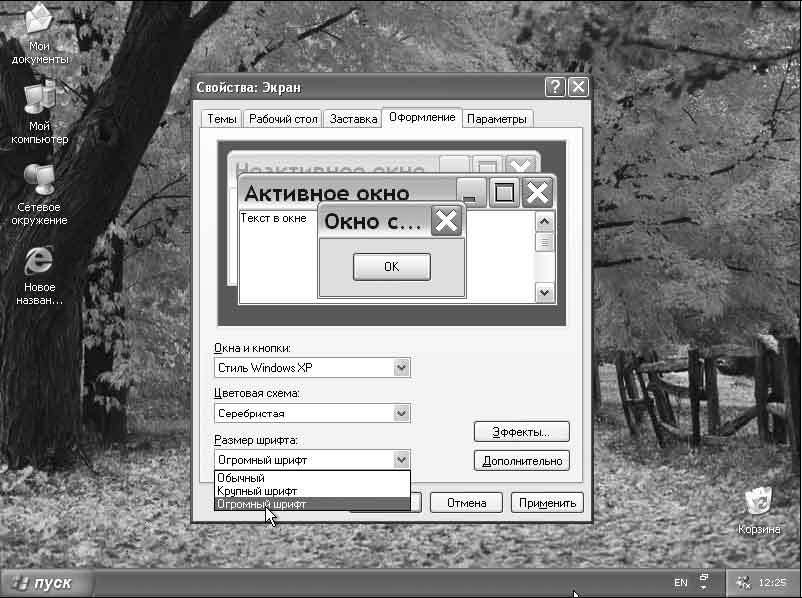Screen dimensions: 802x598
Task: Click the help question mark button in the title bar
Action: [556, 87]
